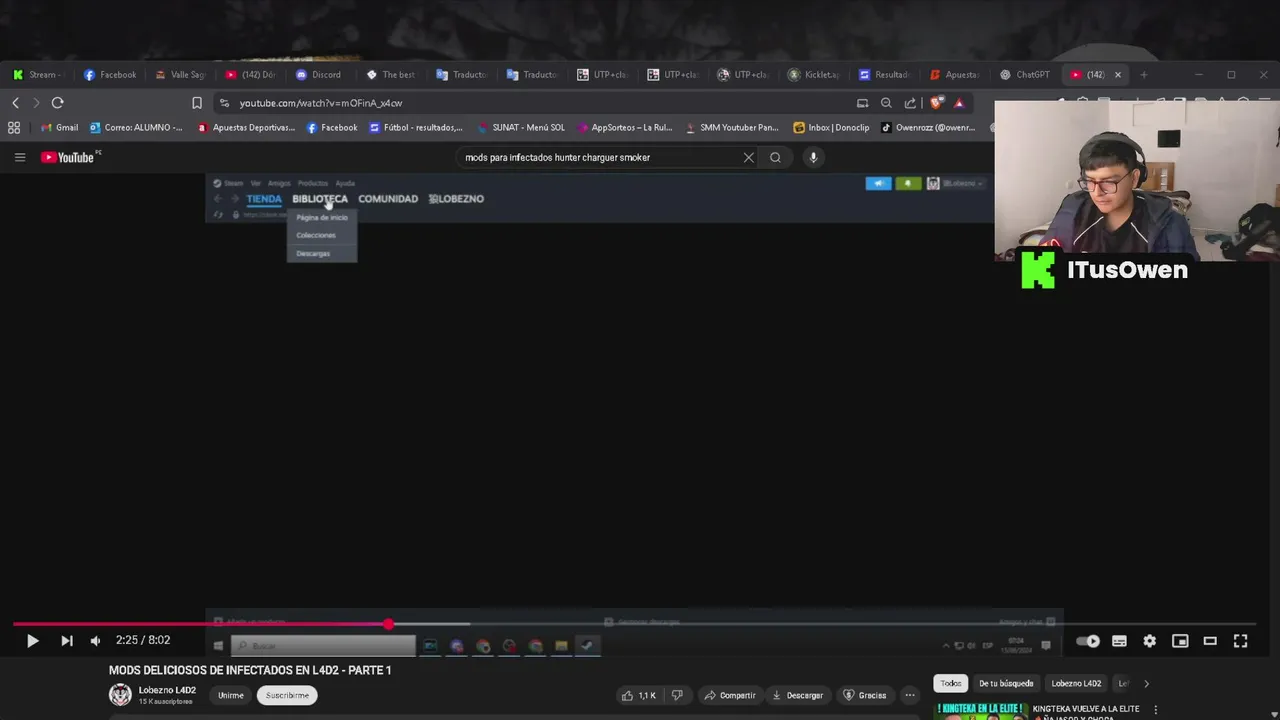
Task: Open the cast/install icon in address bar
Action: coord(862,103)
